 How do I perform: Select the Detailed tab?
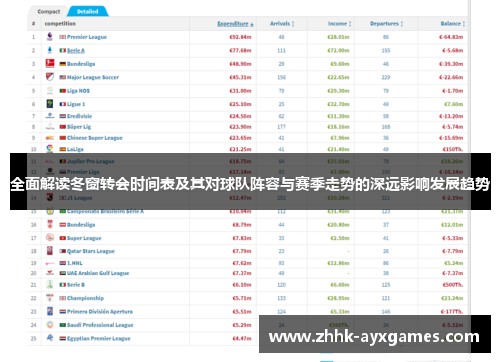(x=88, y=11)
